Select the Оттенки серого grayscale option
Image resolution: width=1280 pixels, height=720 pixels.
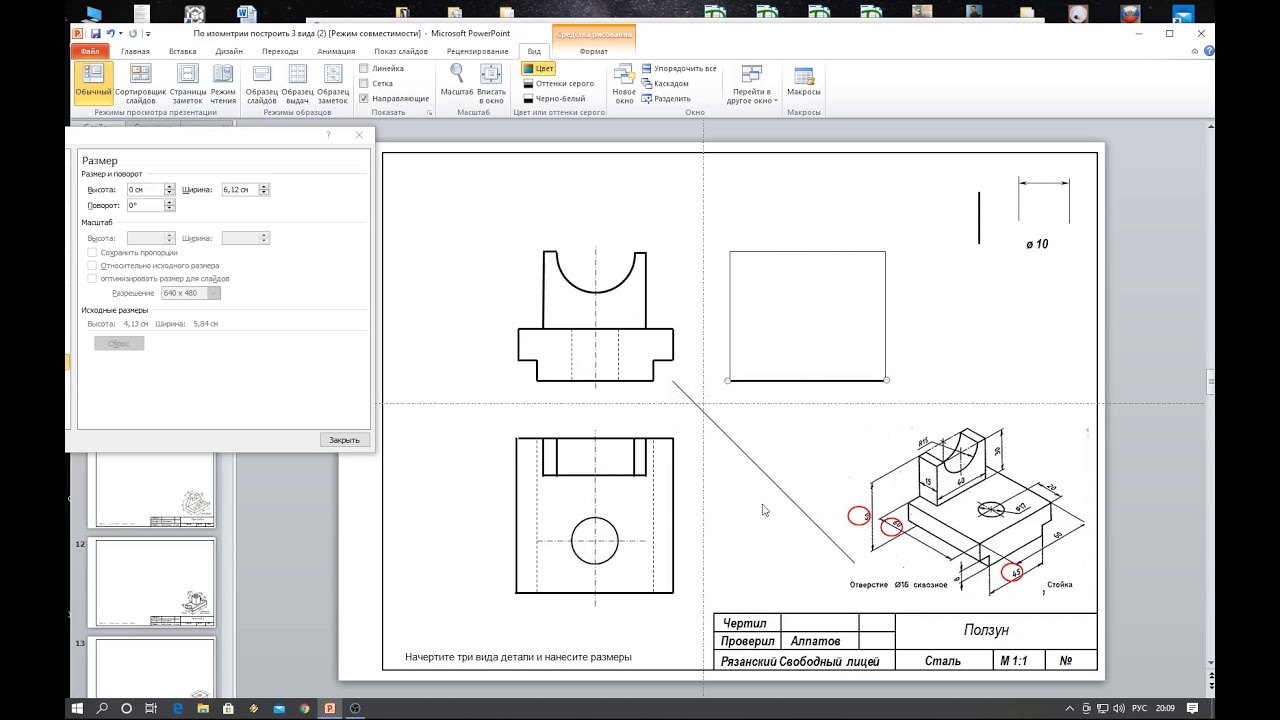(x=558, y=84)
